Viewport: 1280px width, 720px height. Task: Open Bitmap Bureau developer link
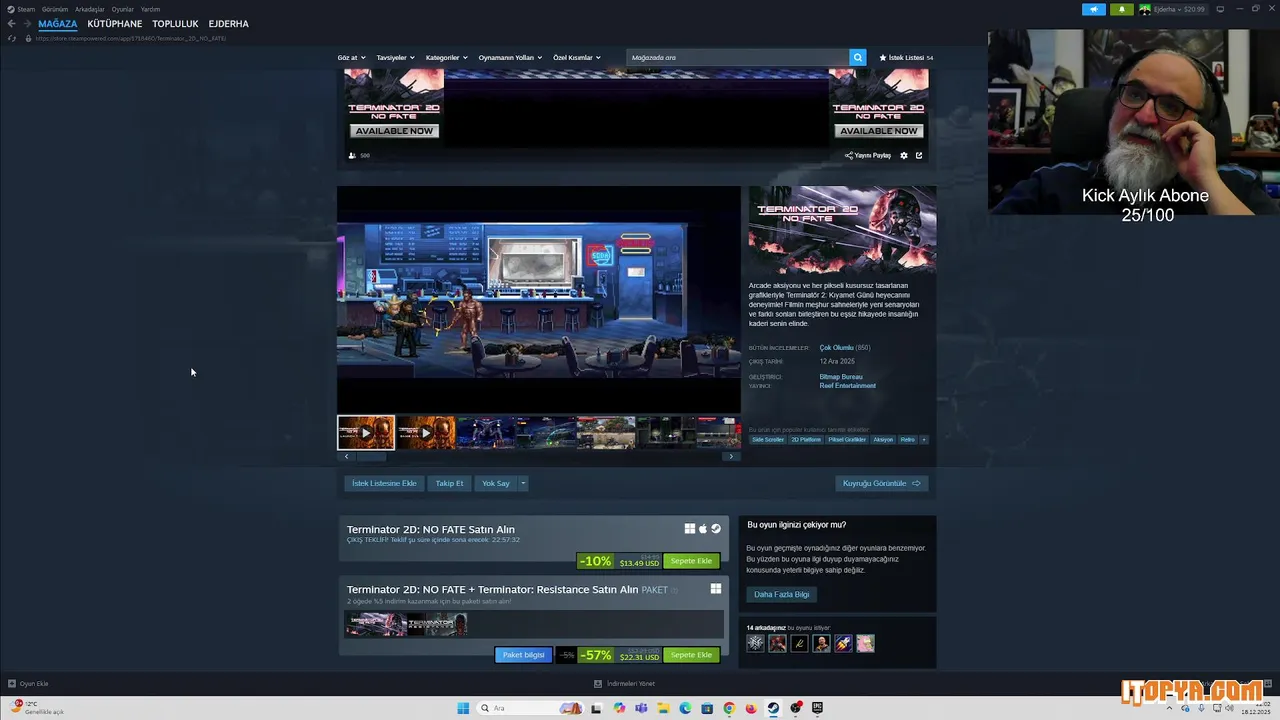point(841,377)
